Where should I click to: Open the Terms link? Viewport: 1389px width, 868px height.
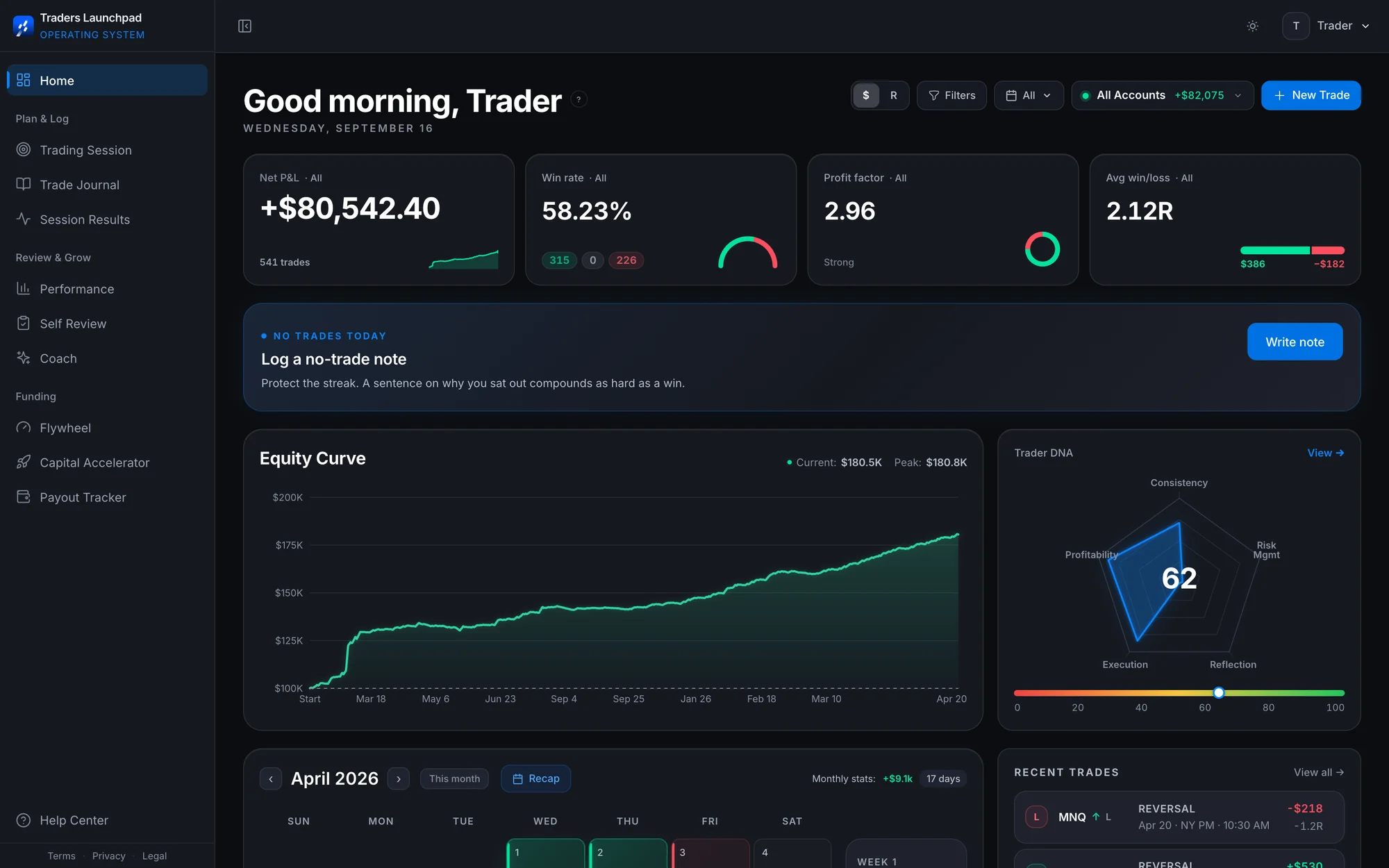[61, 856]
